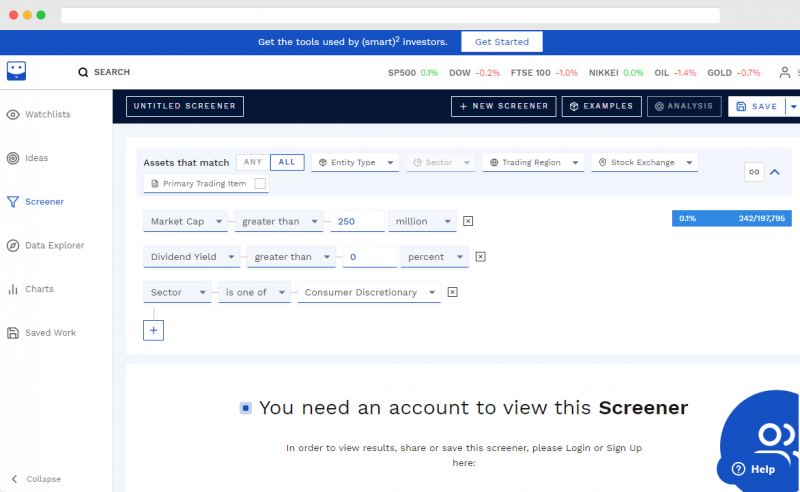Click the Help question mark icon

point(738,469)
